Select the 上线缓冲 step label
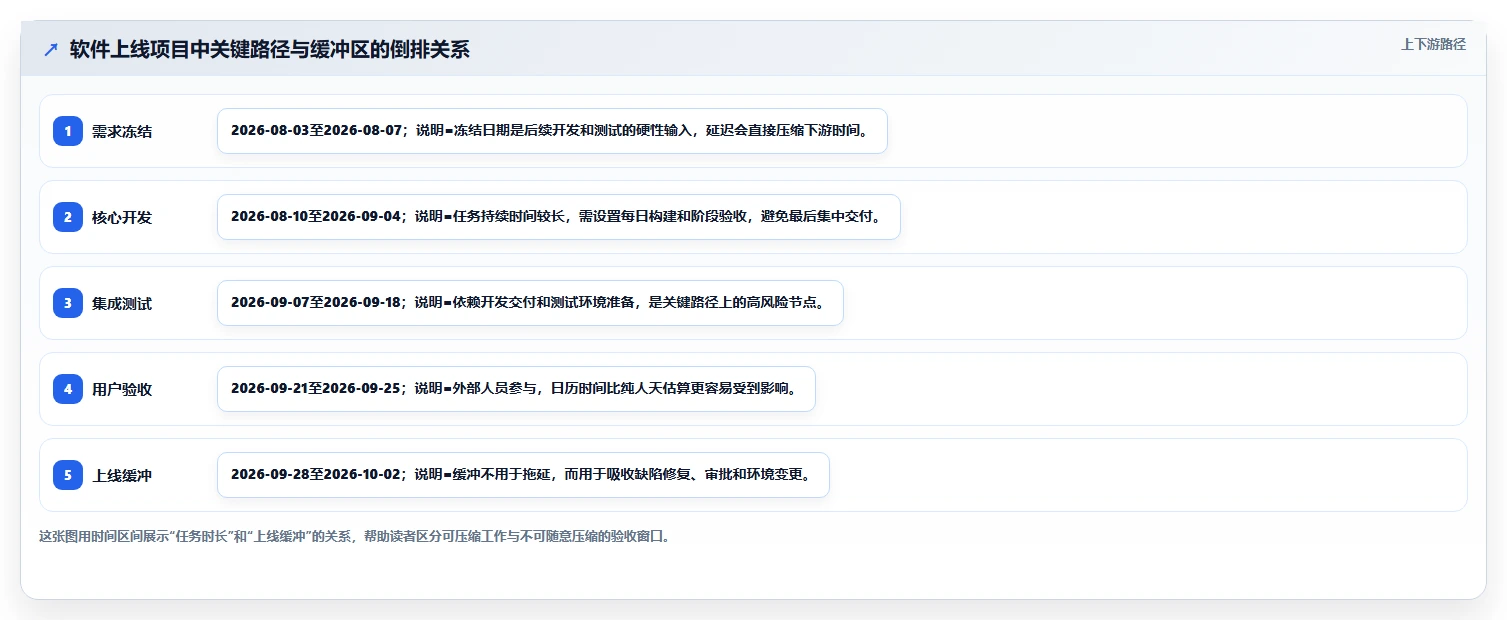Viewport: 1507px width, 620px height. (122, 475)
